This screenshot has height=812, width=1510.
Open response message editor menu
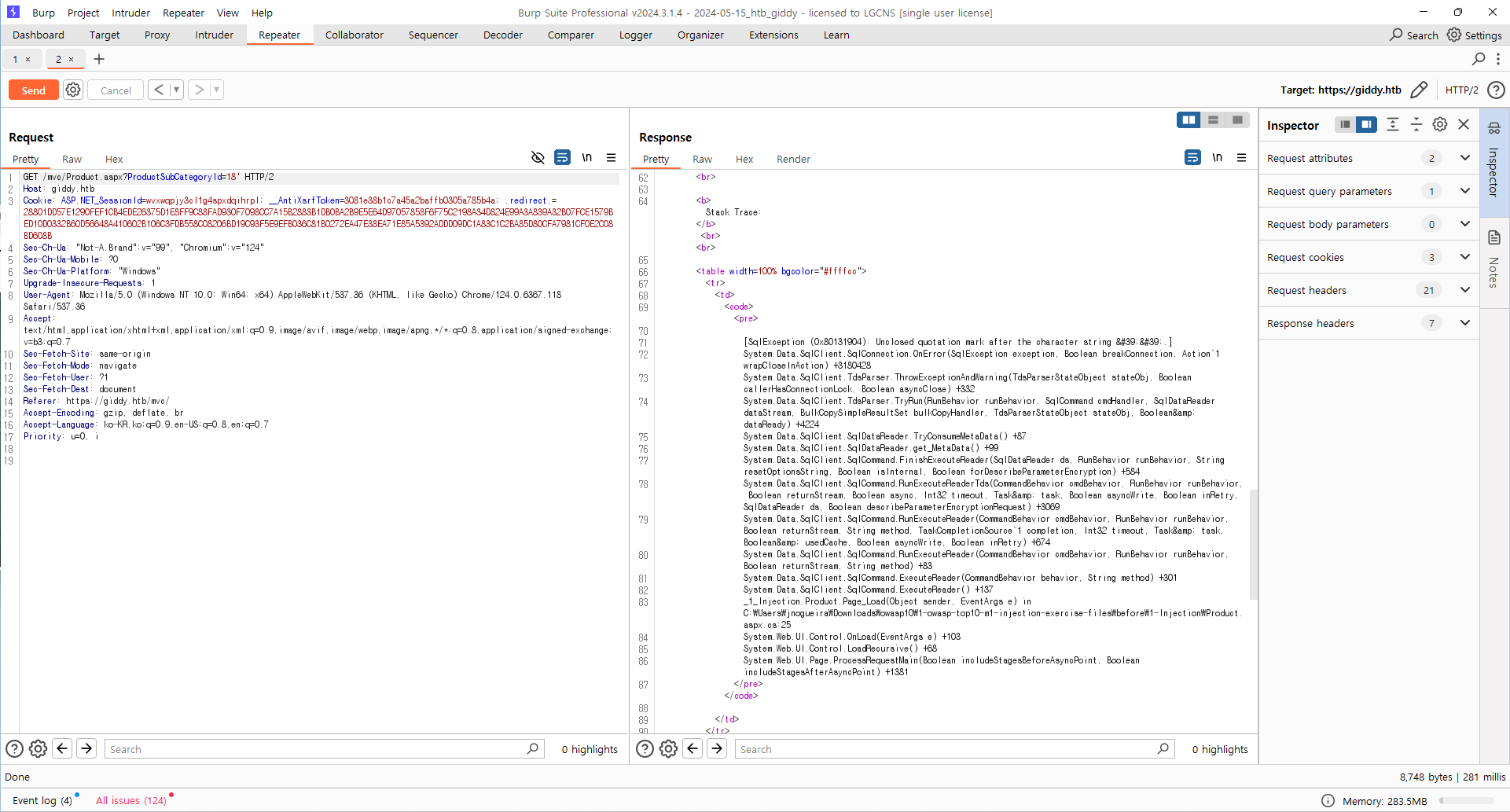point(1242,157)
